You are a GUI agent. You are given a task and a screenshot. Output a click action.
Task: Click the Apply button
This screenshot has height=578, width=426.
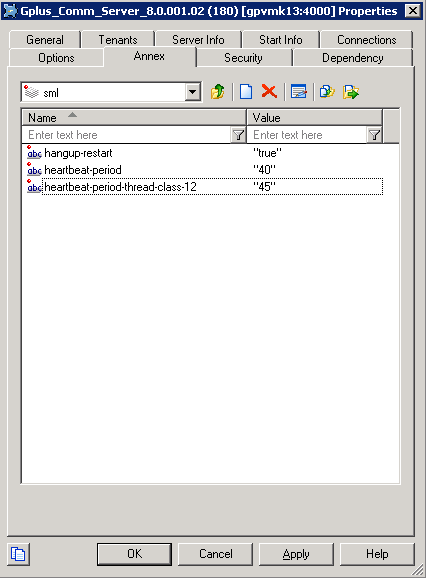coord(296,554)
